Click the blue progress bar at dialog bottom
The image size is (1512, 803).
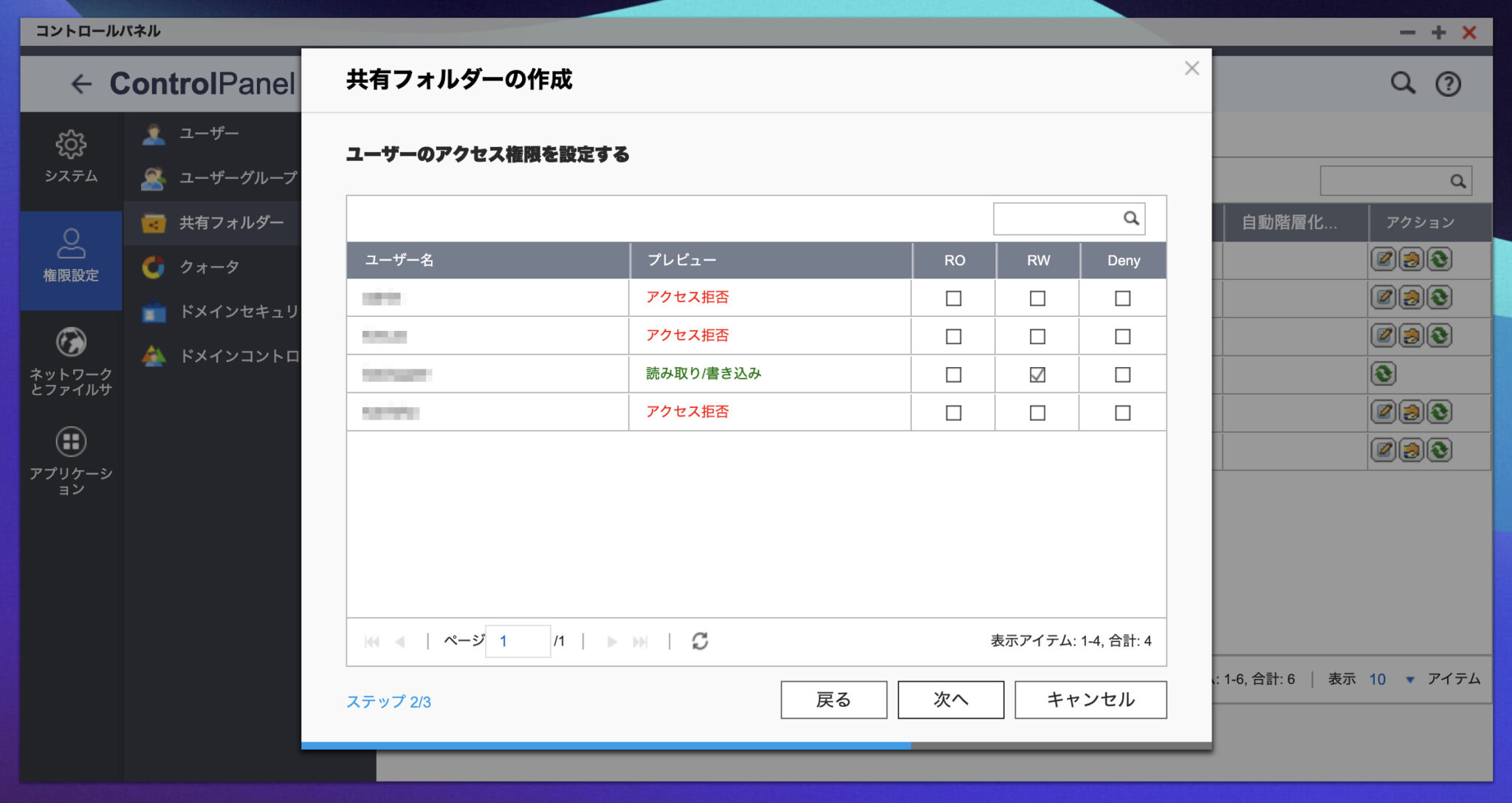[x=605, y=746]
